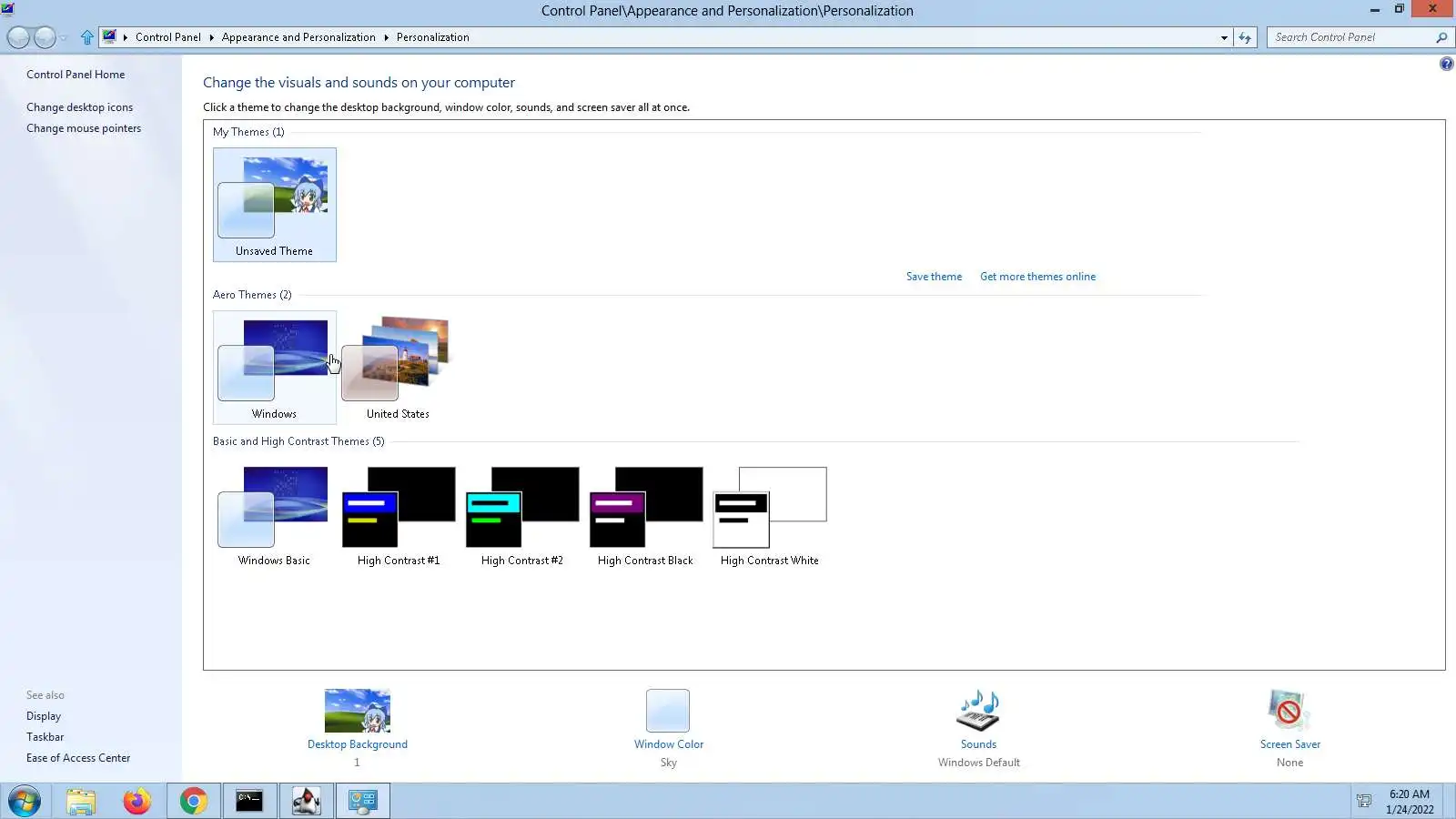Select High Contrast #1 theme
Screen dimensions: 1456x819
pyautogui.click(x=399, y=516)
